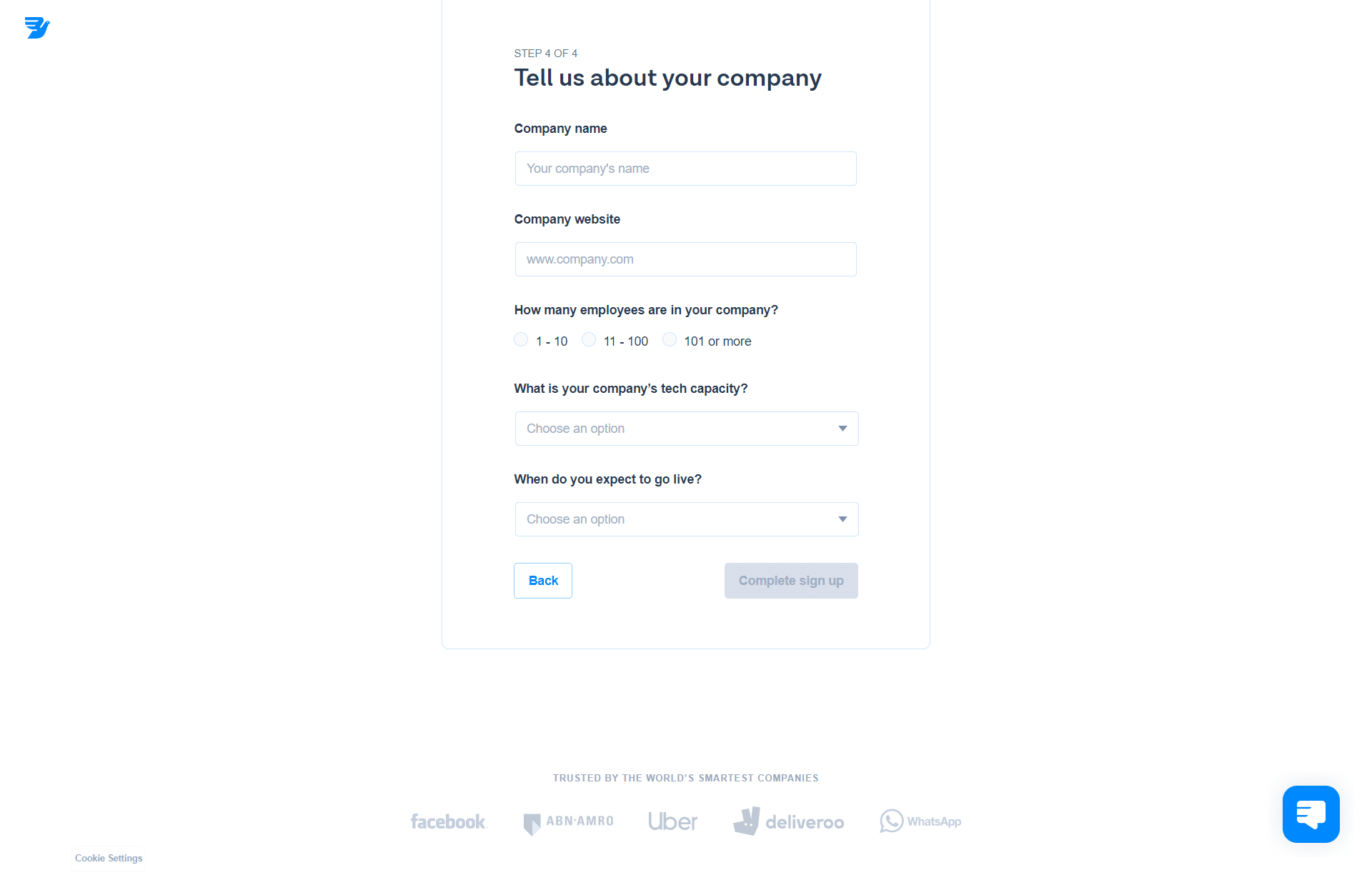Open the company's tech capacity dropdown
1372x875 pixels.
coord(686,428)
